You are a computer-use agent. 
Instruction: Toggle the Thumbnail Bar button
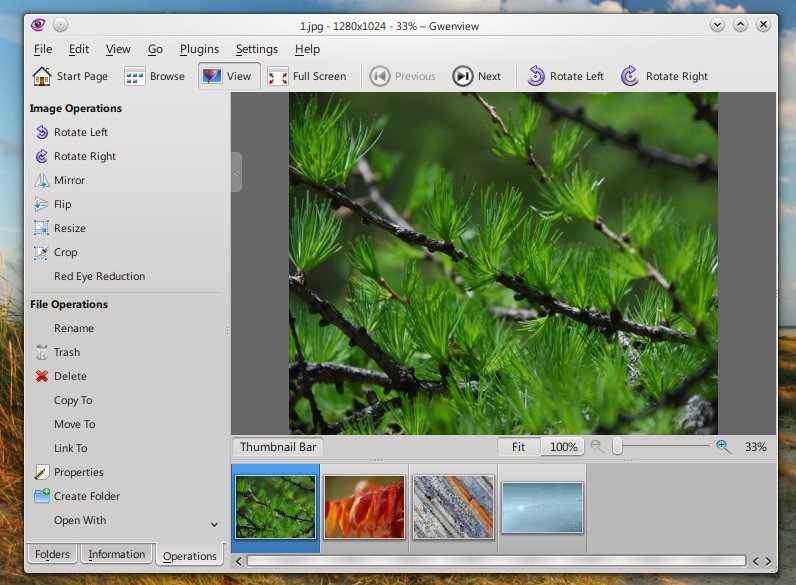coord(278,447)
